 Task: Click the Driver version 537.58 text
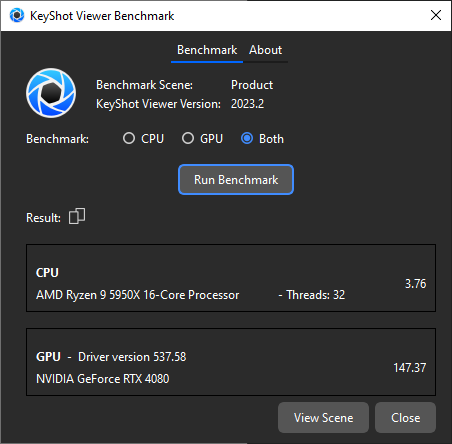click(132, 357)
